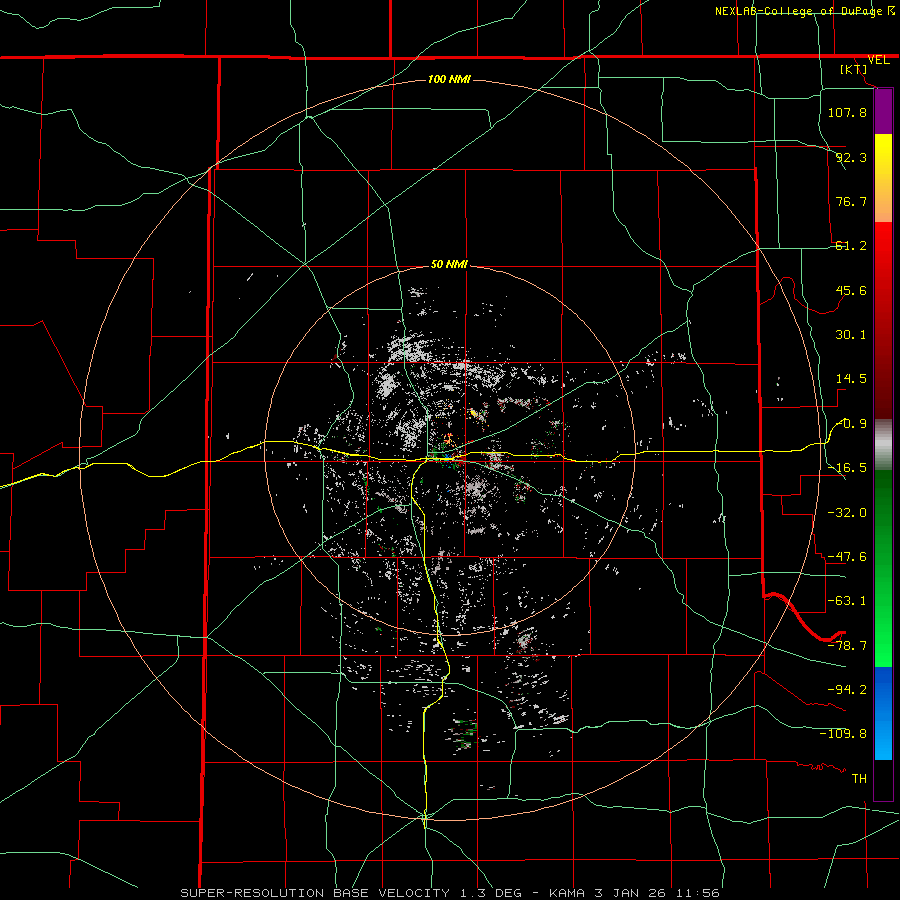This screenshot has width=900, height=900.
Task: Click the -32.0 velocity scale value
Action: [847, 512]
